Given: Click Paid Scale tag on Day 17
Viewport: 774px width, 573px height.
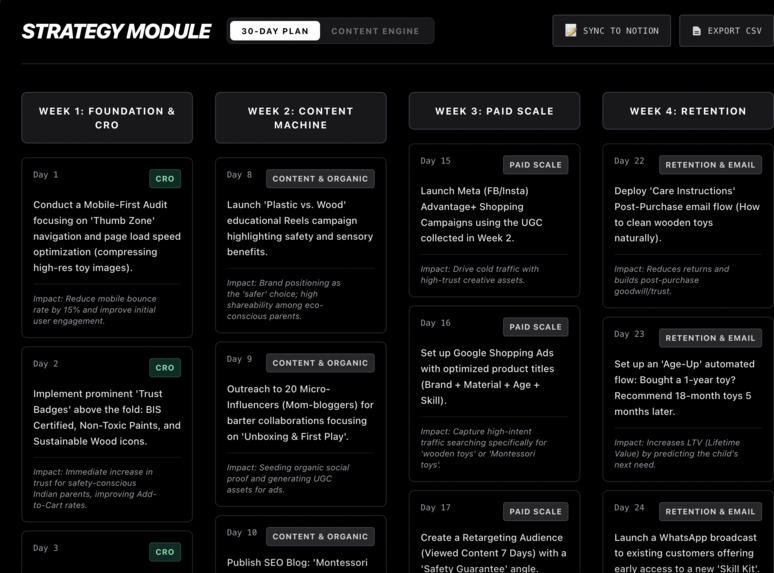Looking at the screenshot, I should (x=536, y=512).
